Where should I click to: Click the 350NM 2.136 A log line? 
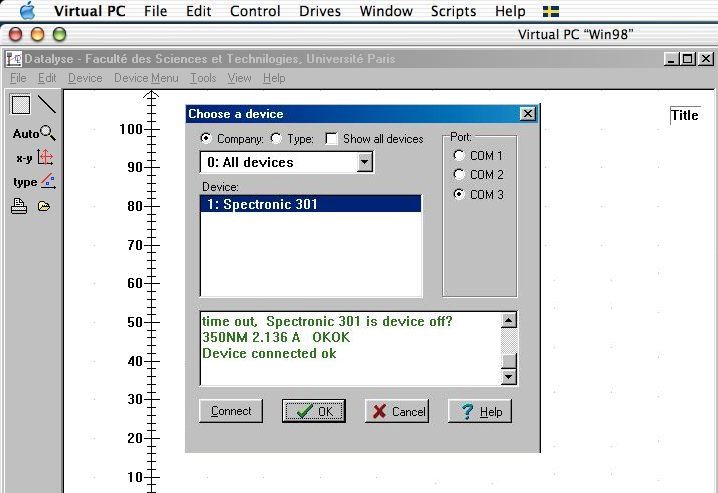click(276, 337)
